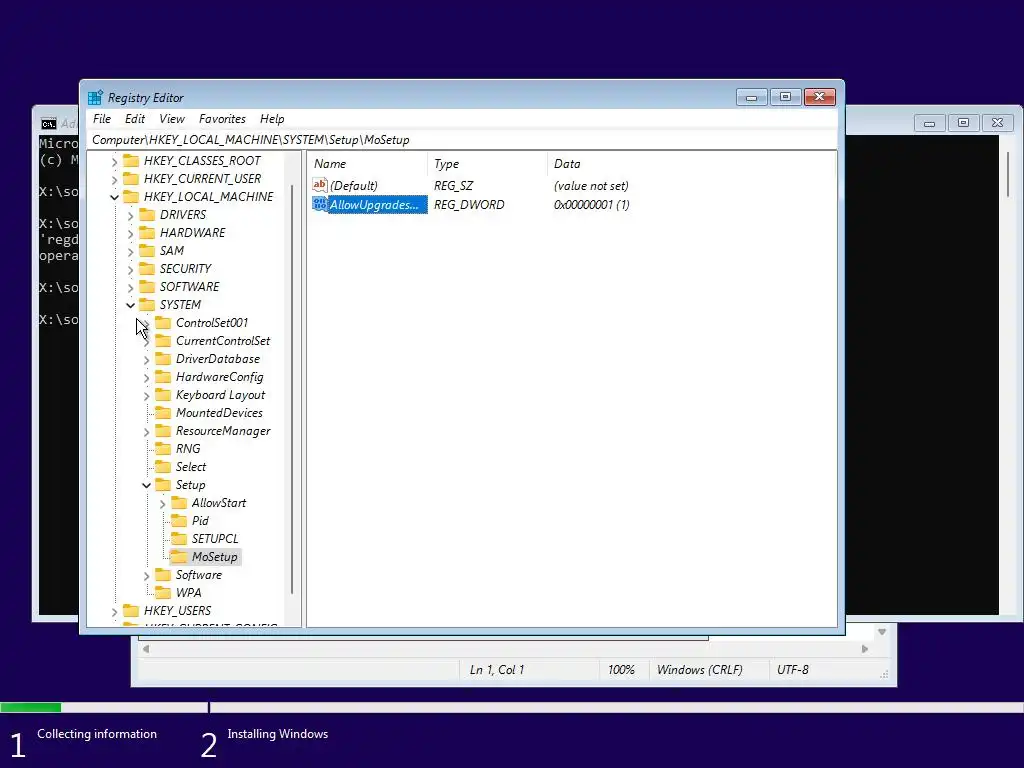
Task: Select the HKEY_CLASSES_ROOT folder icon
Action: [x=131, y=161]
